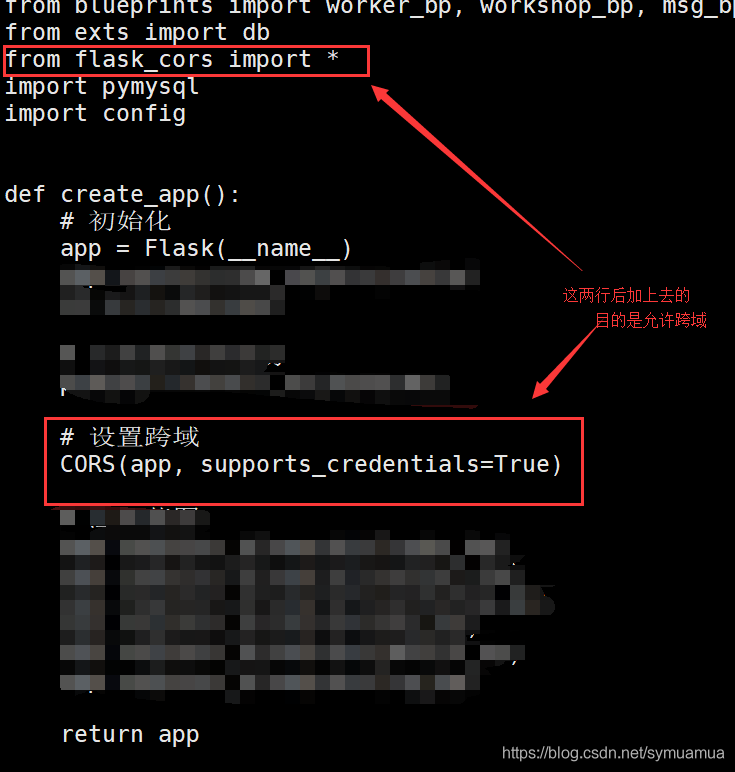Viewport: 735px width, 772px height.
Task: Click the upper red arrow head near flask_cors
Action: [x=382, y=93]
